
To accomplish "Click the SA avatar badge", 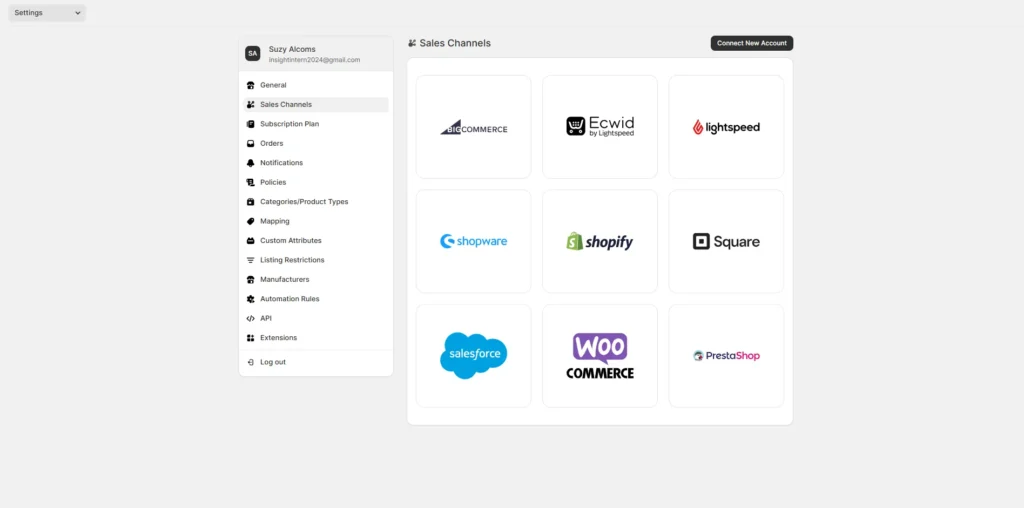I will 253,54.
